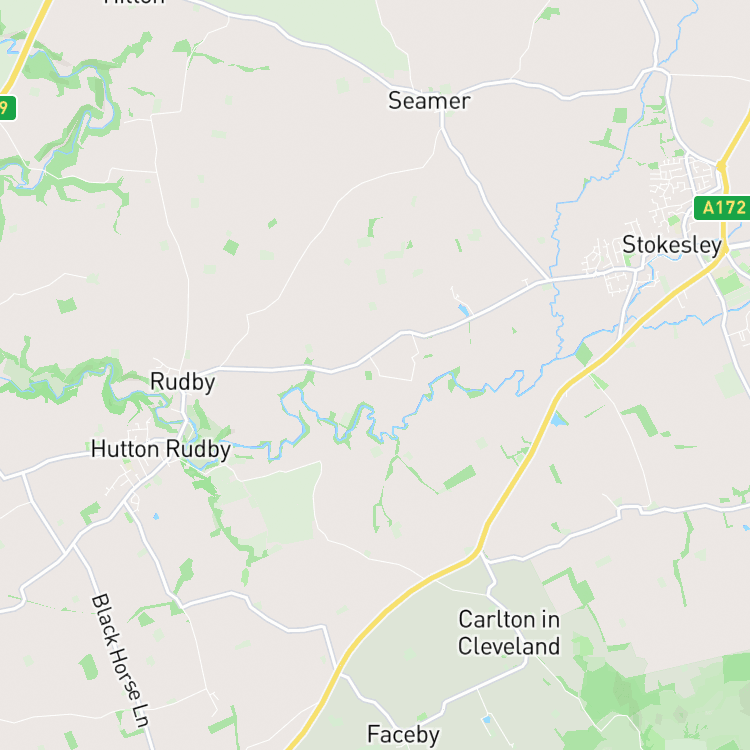The image size is (750, 750).
Task: Click the partially visible Hilton label at top
Action: (134, 2)
